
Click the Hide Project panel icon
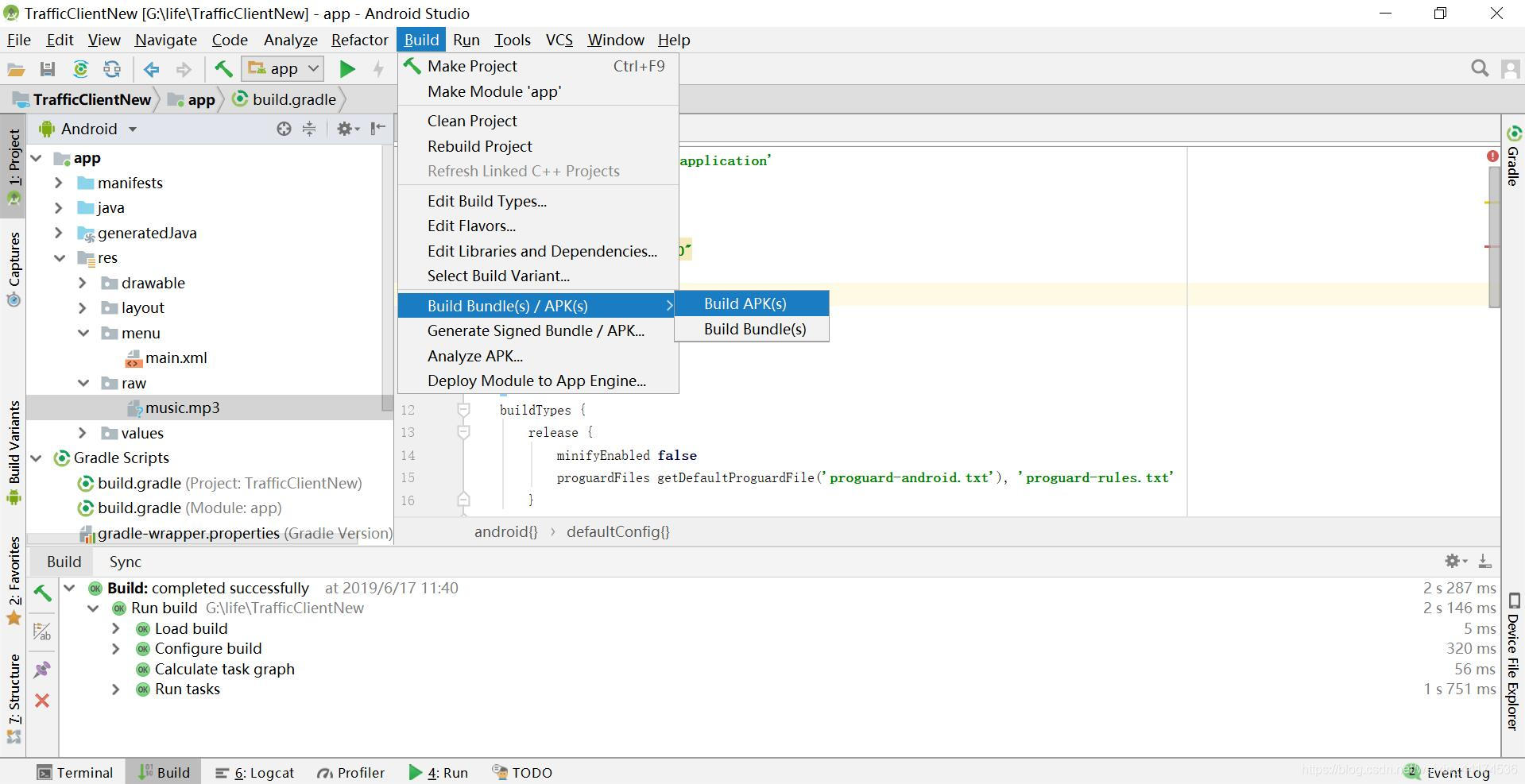378,129
